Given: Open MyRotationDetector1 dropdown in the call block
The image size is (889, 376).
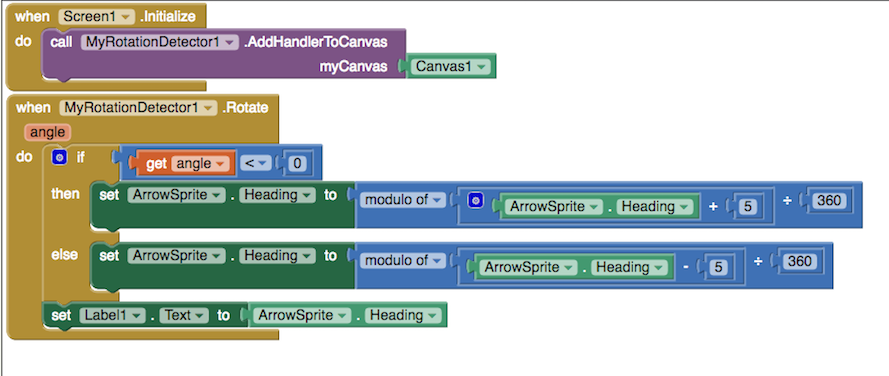Looking at the screenshot, I should tap(159, 42).
